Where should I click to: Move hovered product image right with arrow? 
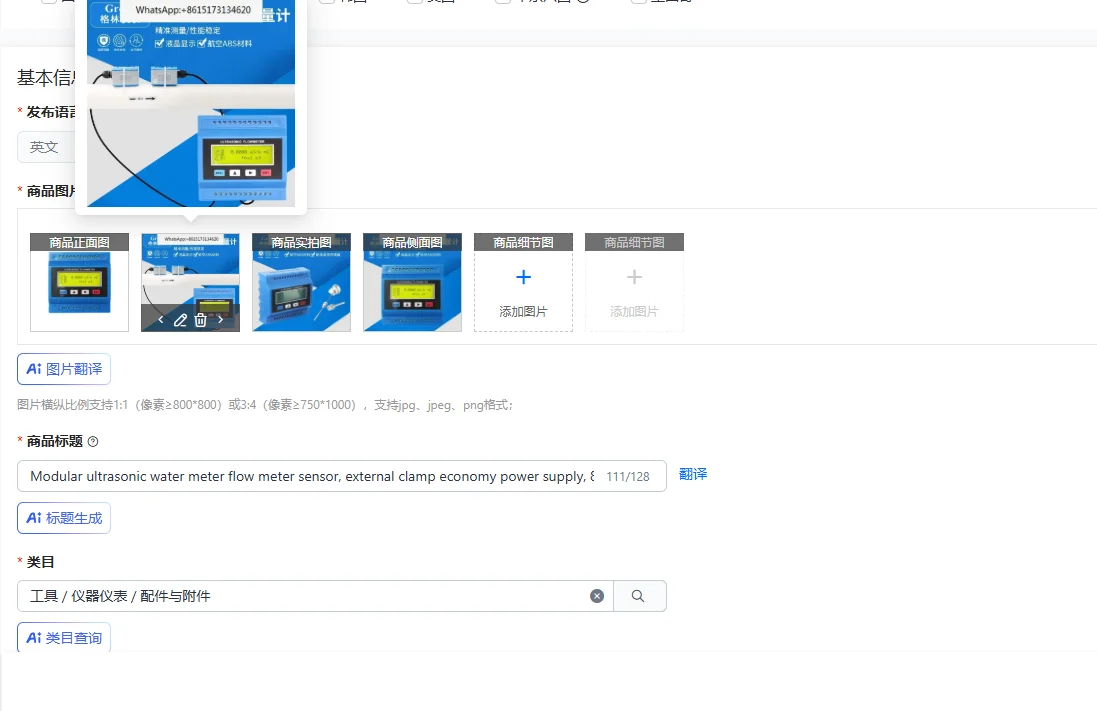220,320
